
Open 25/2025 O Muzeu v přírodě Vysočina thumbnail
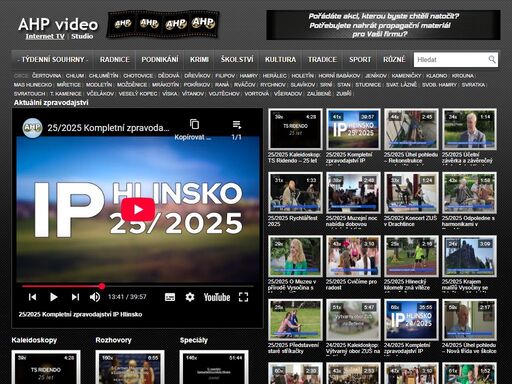(295, 256)
